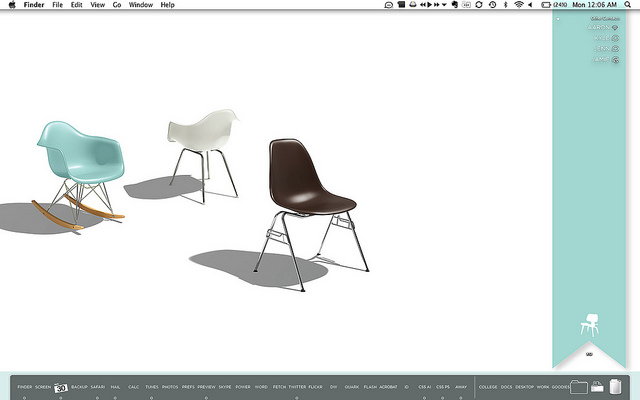Open the Wi-Fi status menu
The width and height of the screenshot is (640, 400).
519,4
